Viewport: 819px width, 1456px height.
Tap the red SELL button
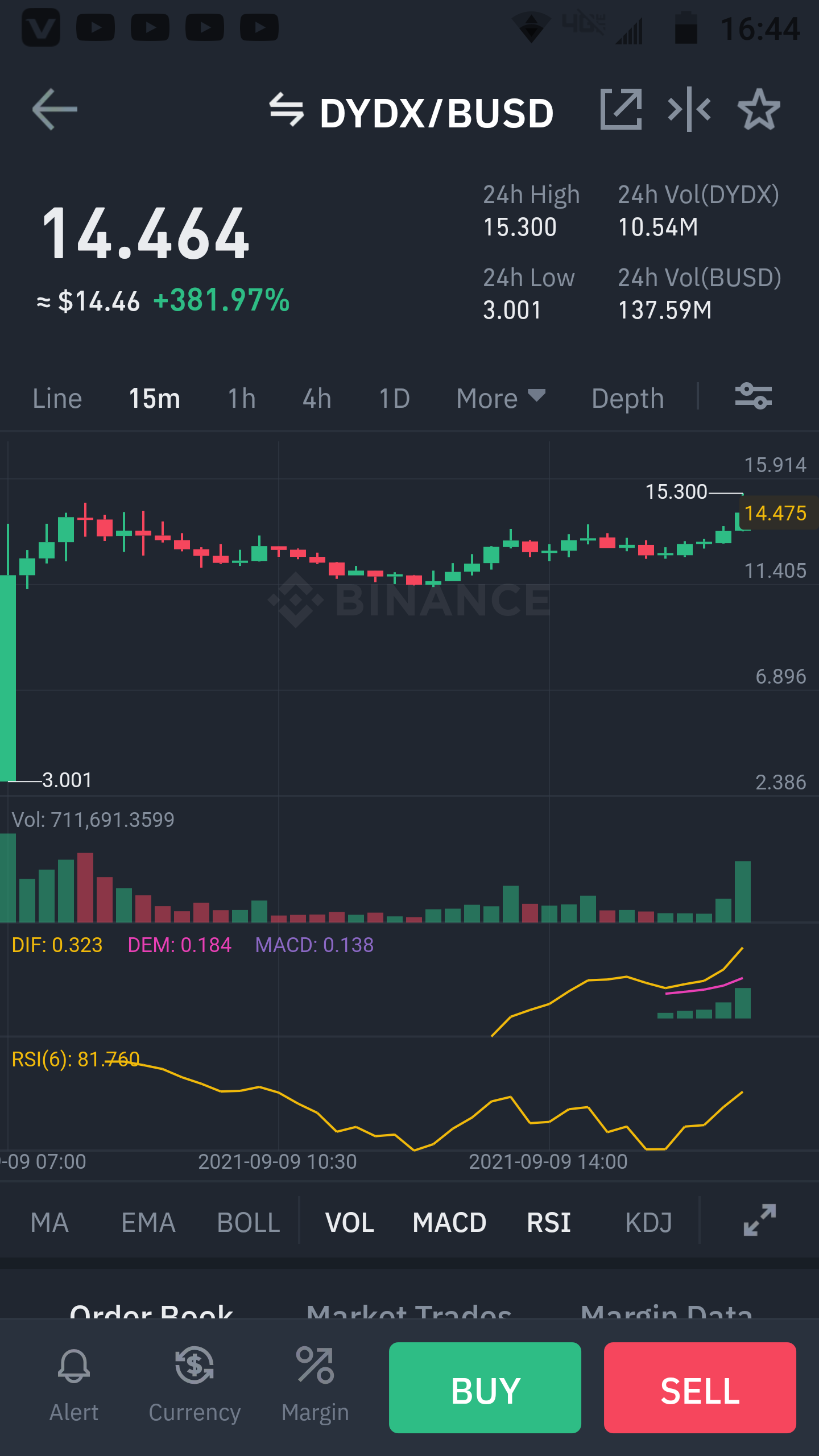coord(700,1387)
